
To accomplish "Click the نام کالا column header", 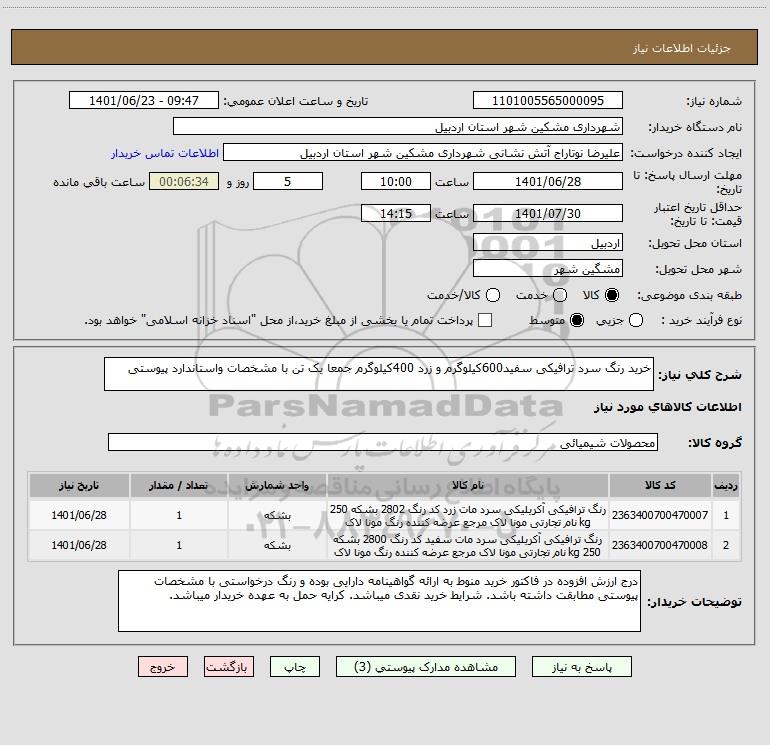I will 468,485.
